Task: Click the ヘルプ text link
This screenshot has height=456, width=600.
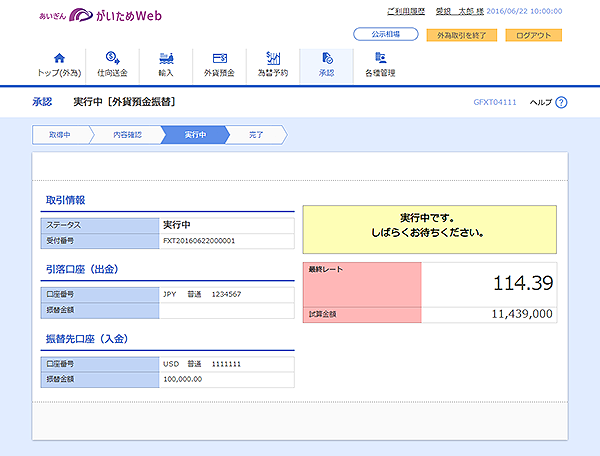Action: [x=541, y=102]
